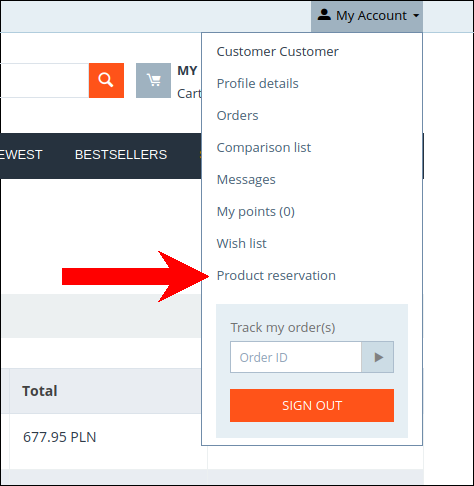
Task: Open Profile details from account menu
Action: pyautogui.click(x=257, y=84)
